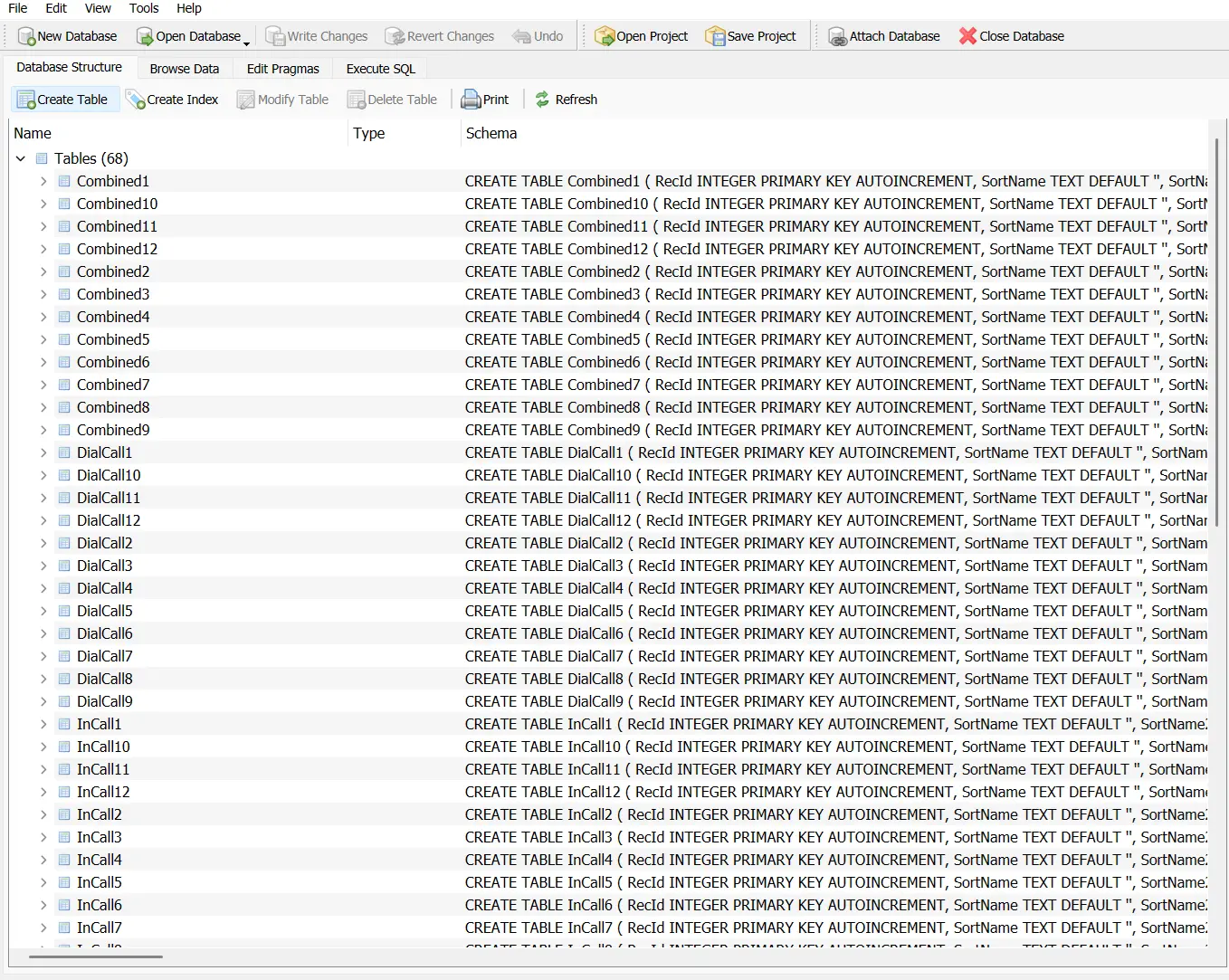The image size is (1229, 980).
Task: Open the Tools menu
Action: pos(144,8)
